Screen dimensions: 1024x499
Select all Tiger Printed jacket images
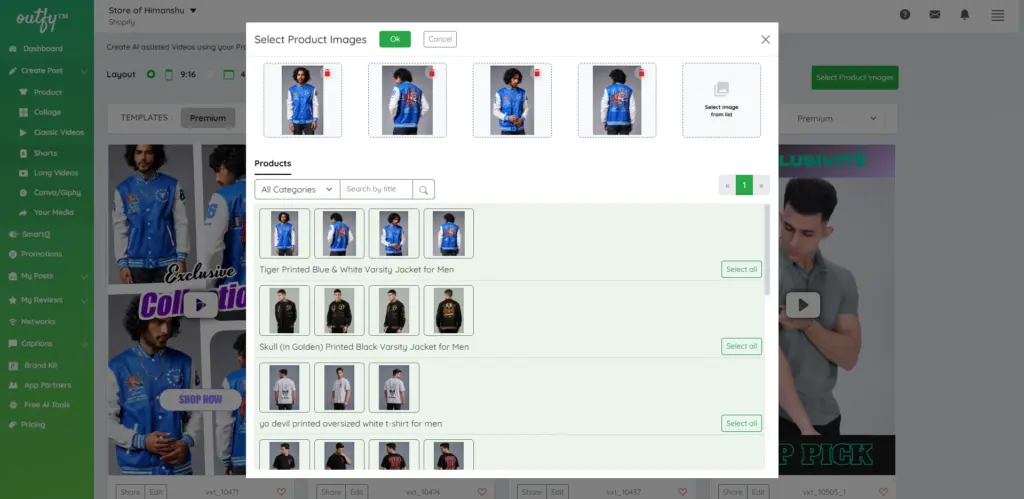(x=741, y=269)
